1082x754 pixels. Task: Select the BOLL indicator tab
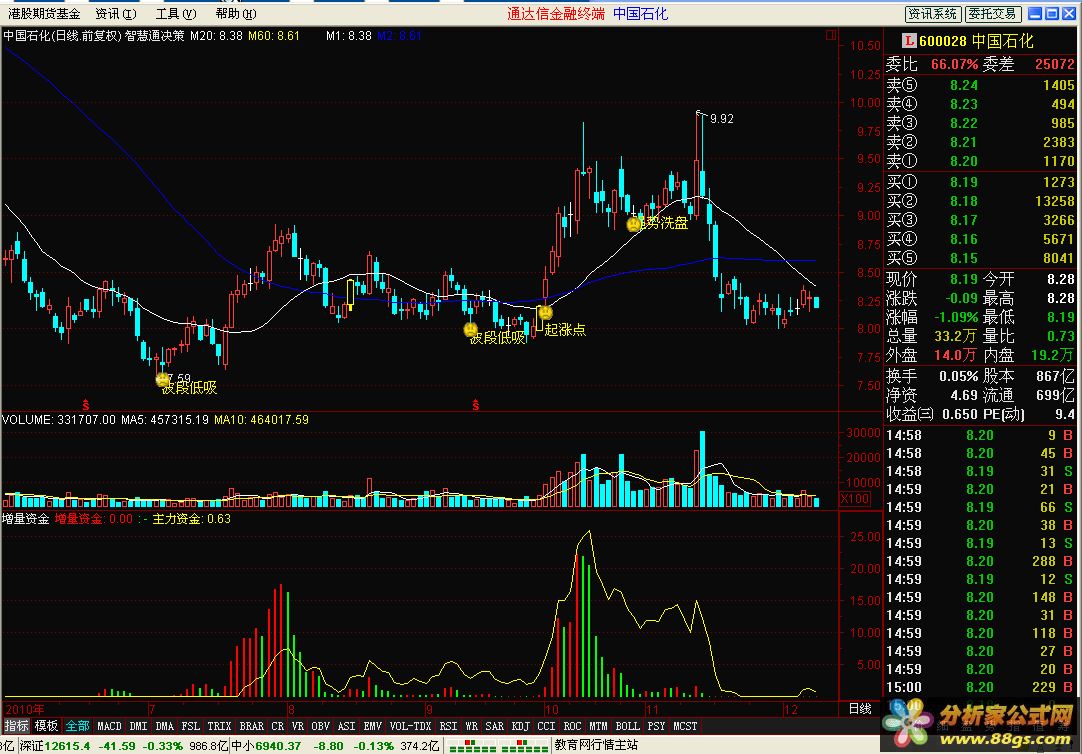coord(627,726)
